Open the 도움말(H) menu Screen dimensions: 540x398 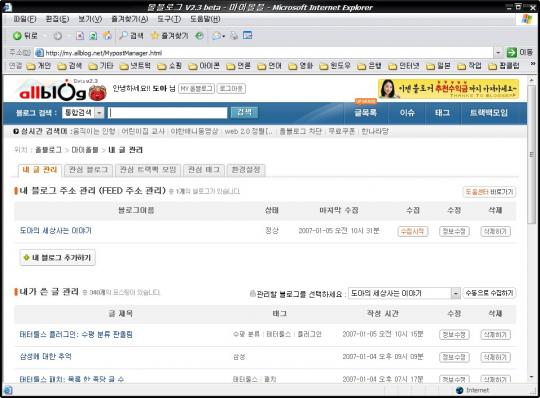pyautogui.click(x=205, y=19)
